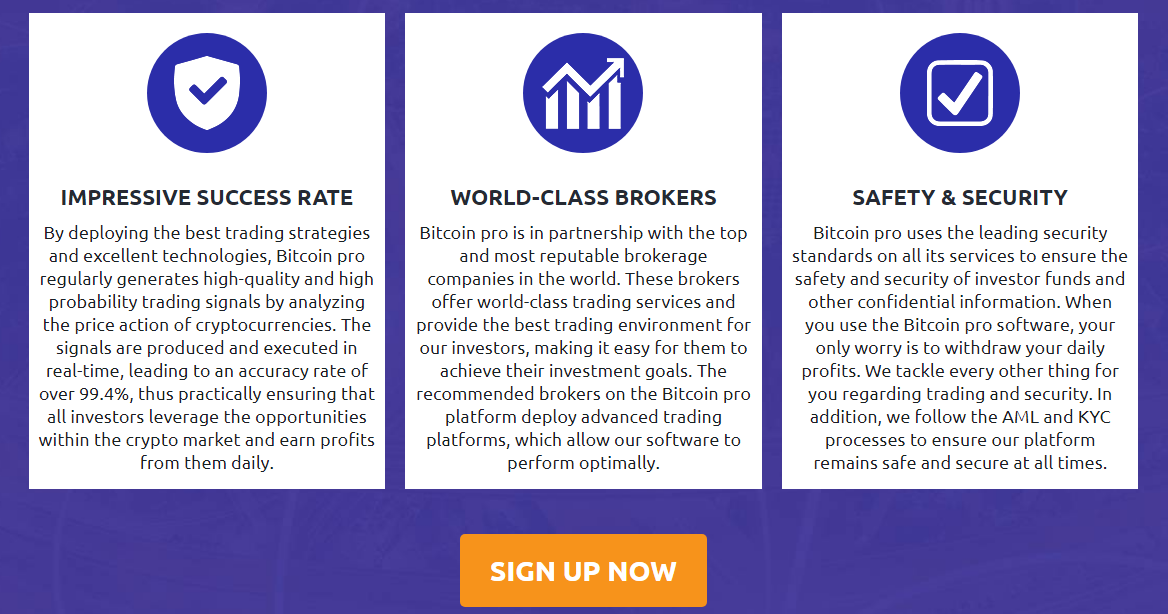Click the Impressive Success Rate card

pos(207,250)
